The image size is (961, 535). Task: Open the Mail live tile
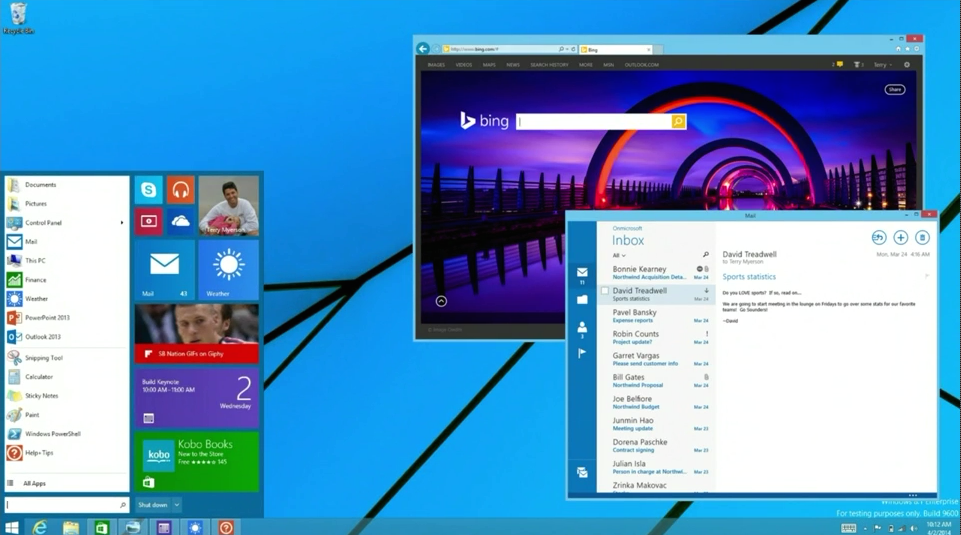pos(165,270)
